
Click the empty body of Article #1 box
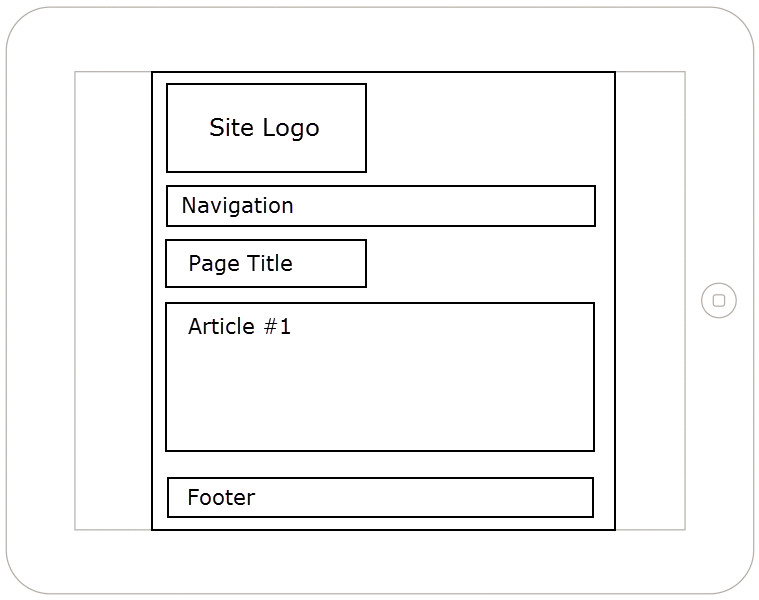[380, 395]
